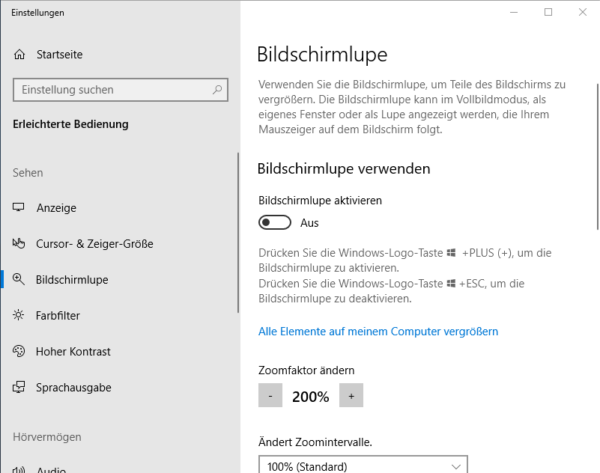This screenshot has width=600, height=473.
Task: Open the Hoher Kontrast palette icon
Action: [x=18, y=351]
